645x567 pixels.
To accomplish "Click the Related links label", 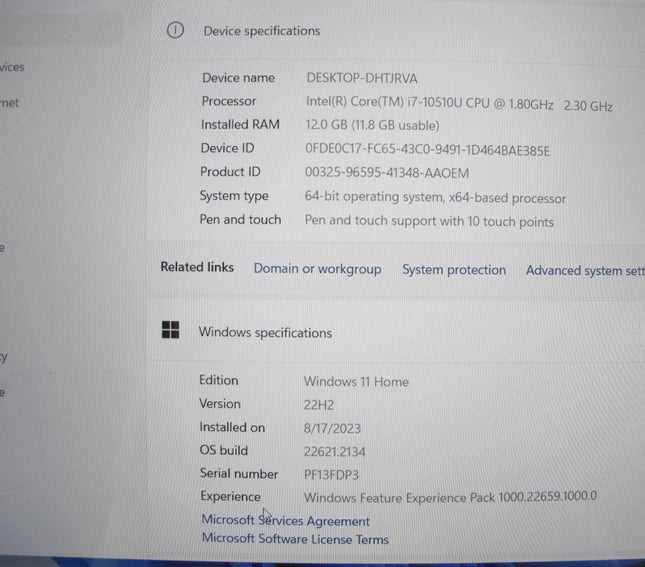I will tap(197, 267).
